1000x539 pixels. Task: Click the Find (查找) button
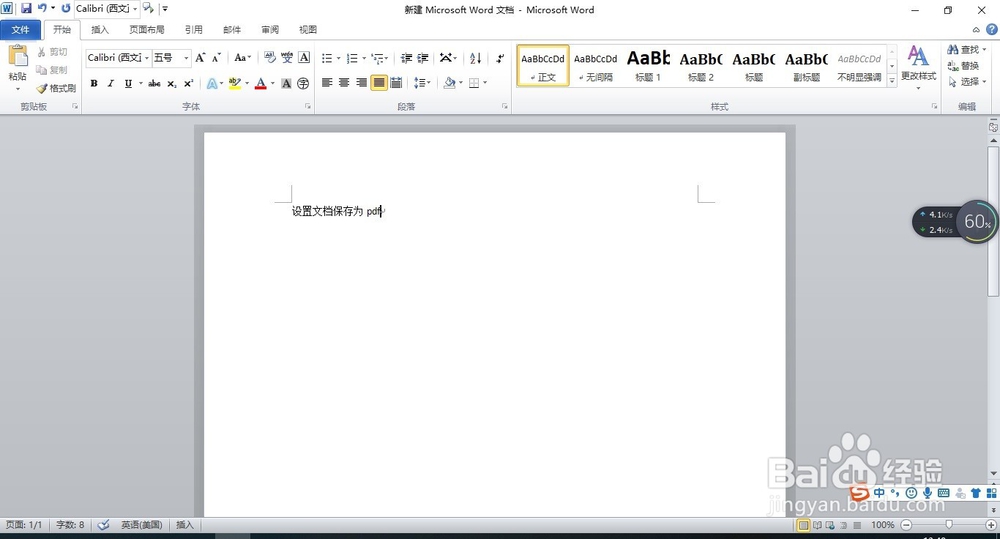tap(966, 50)
